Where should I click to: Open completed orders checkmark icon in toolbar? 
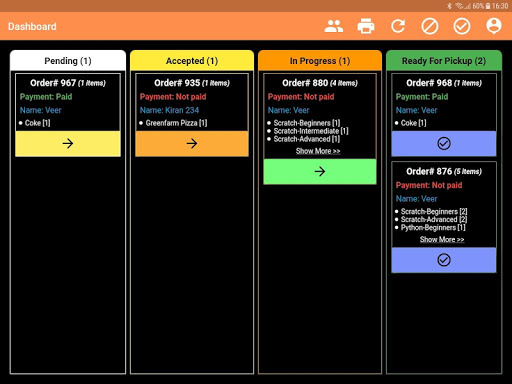462,26
